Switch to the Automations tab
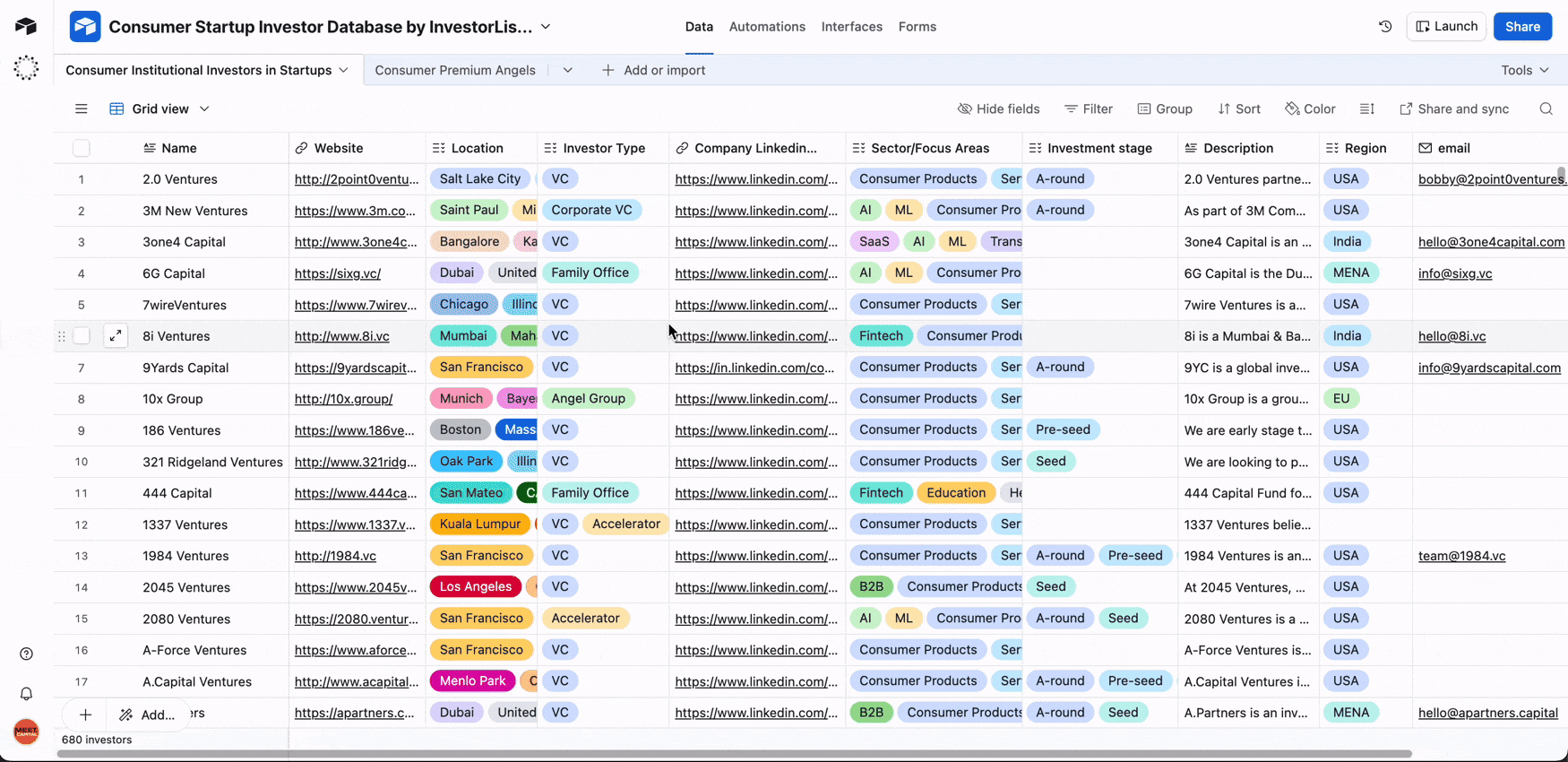This screenshot has height=762, width=1568. 767,27
